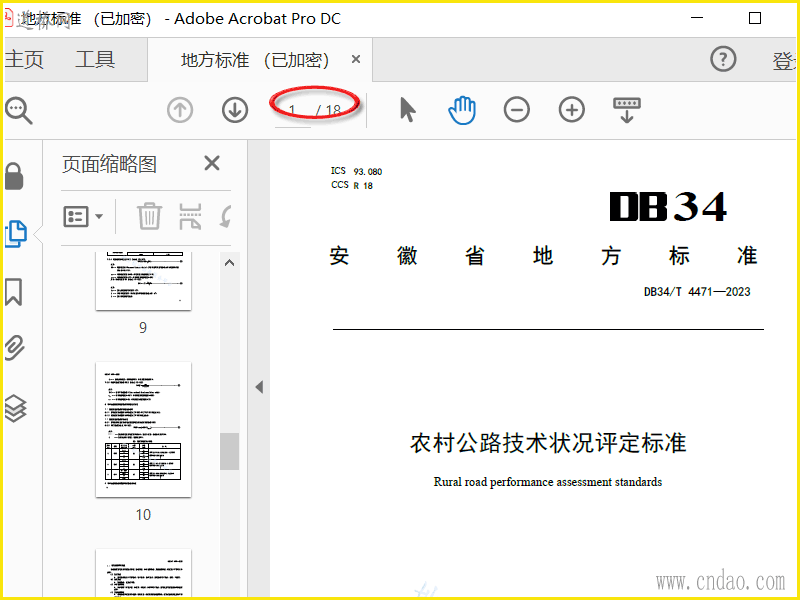Image resolution: width=800 pixels, height=600 pixels.
Task: Close the 页面缩略图 panel
Action: point(212,164)
